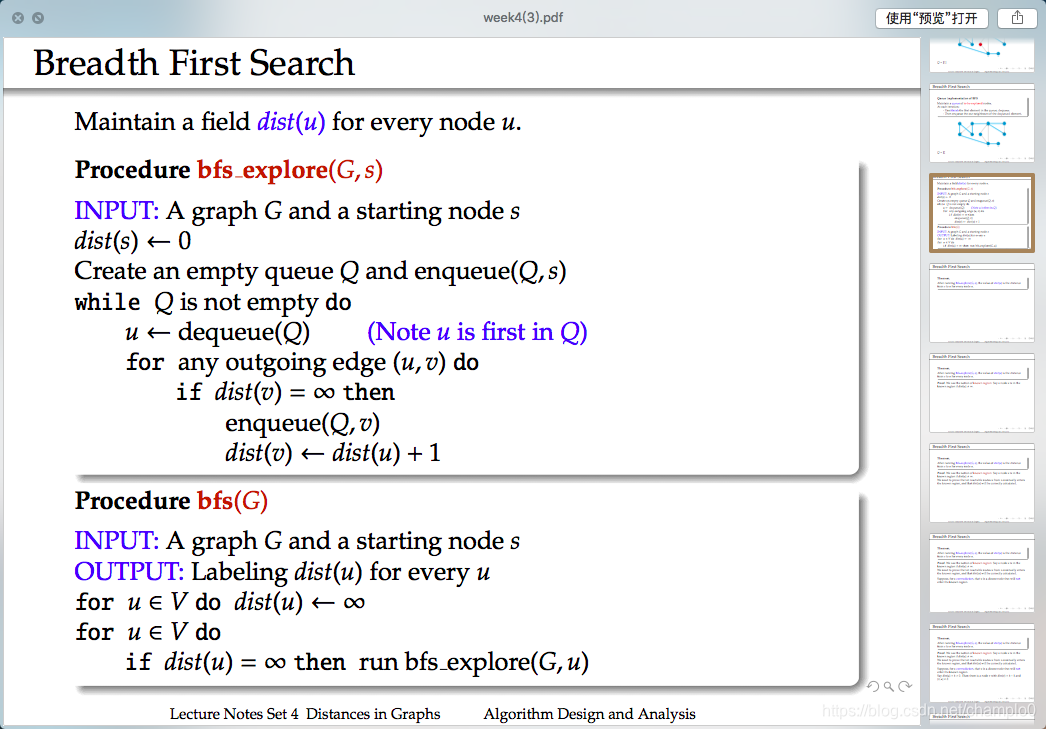The width and height of the screenshot is (1046, 729).
Task: Click the footer 'Lecture Notes Set 4 Distances in Graphs'
Action: pos(305,714)
